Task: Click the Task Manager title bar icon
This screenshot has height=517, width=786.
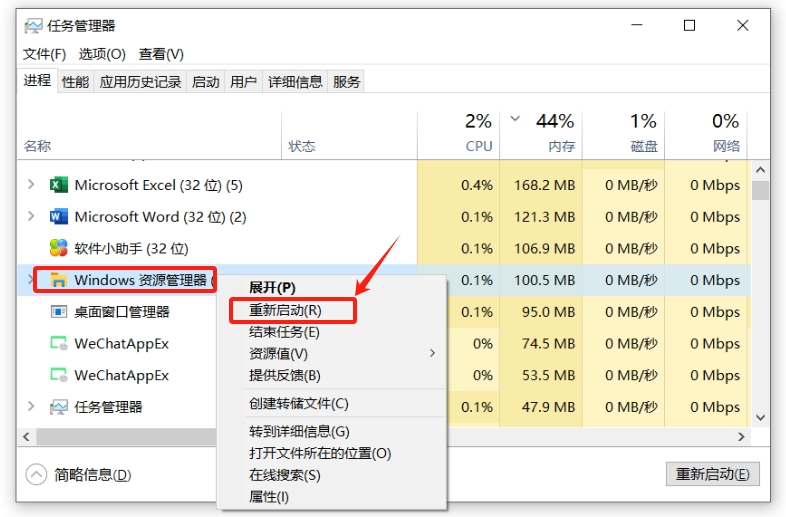Action: [33, 26]
